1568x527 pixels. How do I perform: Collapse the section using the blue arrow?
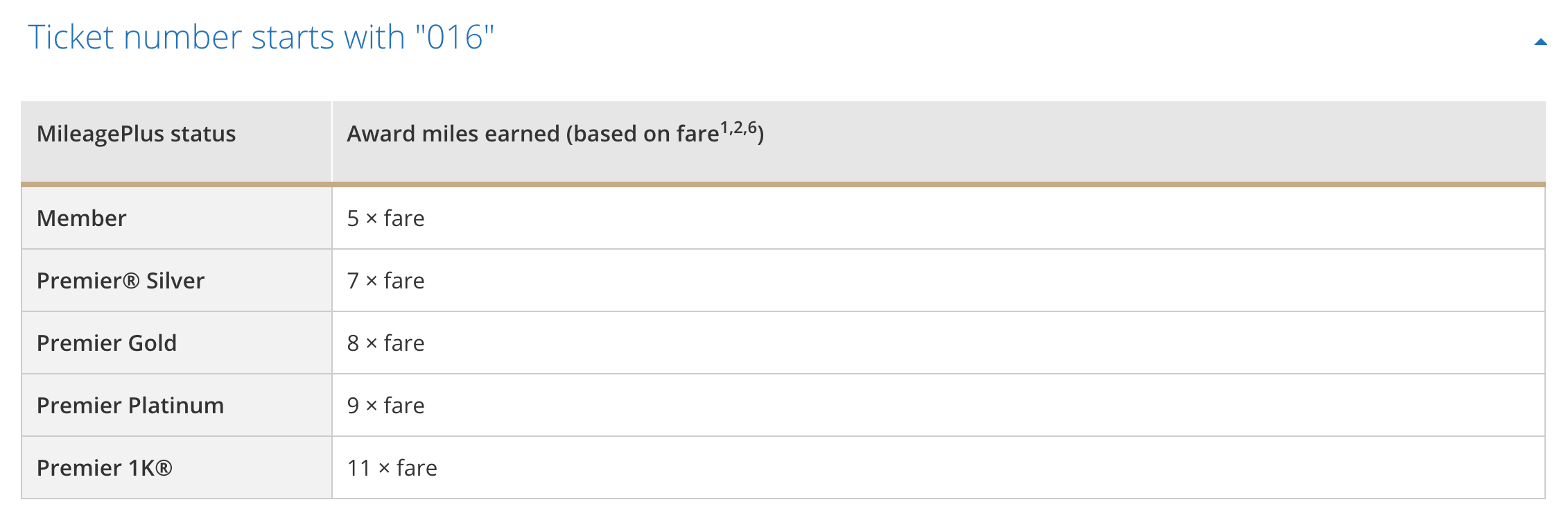pyautogui.click(x=1540, y=42)
